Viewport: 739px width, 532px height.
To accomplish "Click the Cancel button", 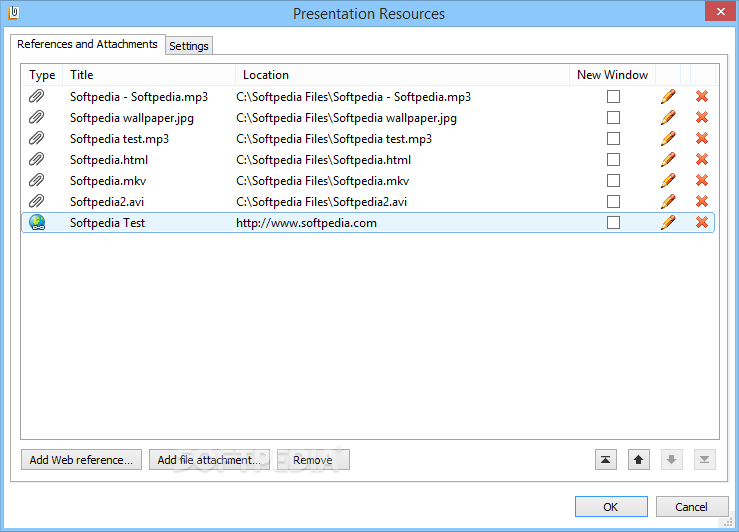I will click(x=691, y=507).
